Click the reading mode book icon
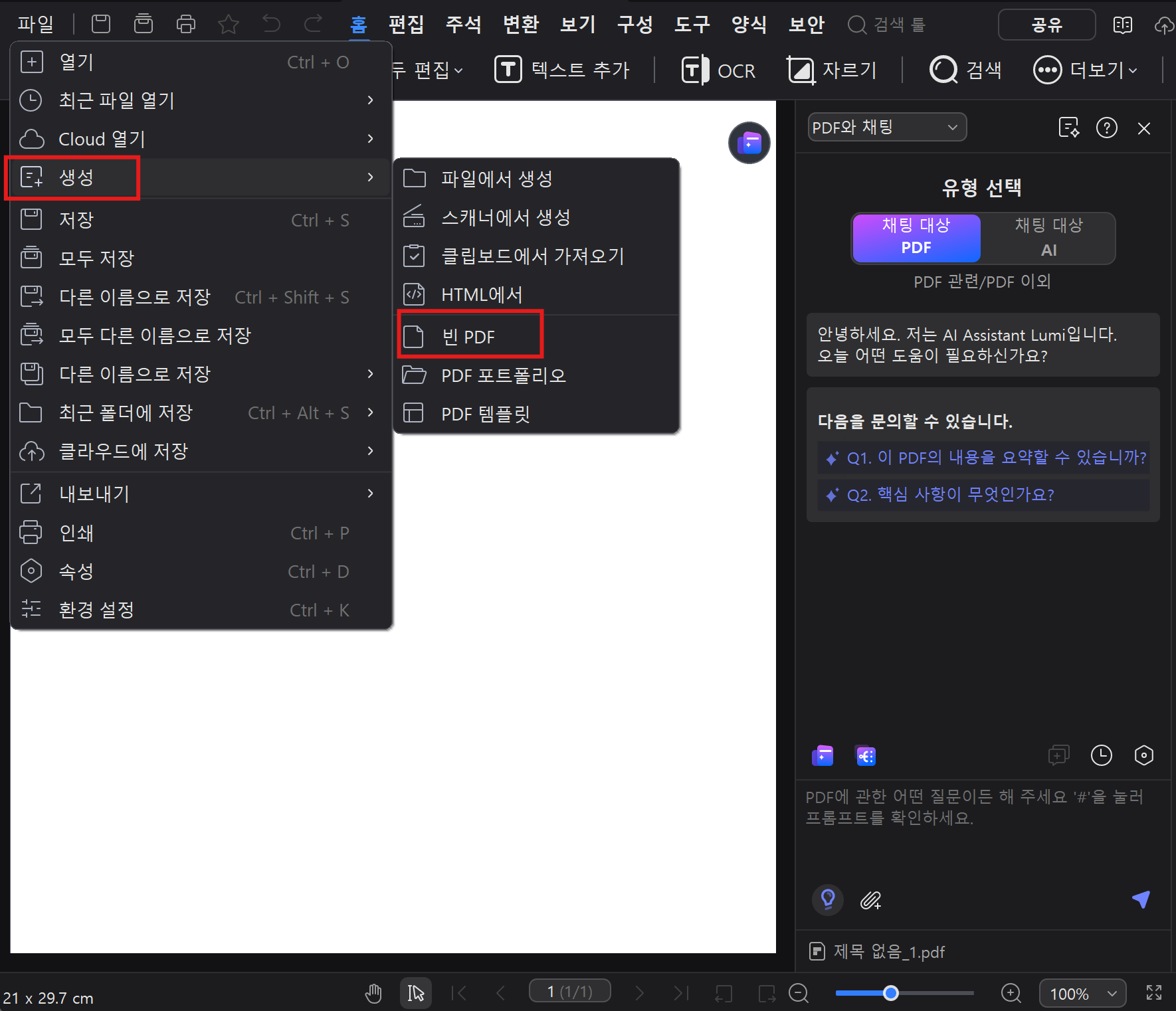The height and width of the screenshot is (1011, 1176). (1123, 25)
